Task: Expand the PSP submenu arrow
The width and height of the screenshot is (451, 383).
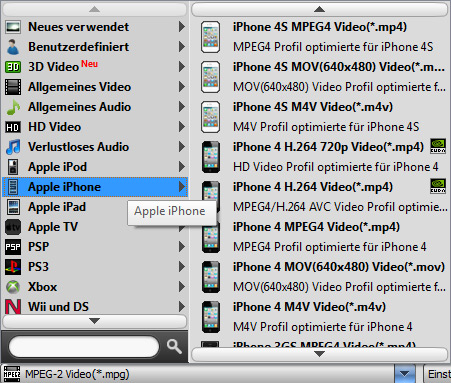Action: click(182, 247)
